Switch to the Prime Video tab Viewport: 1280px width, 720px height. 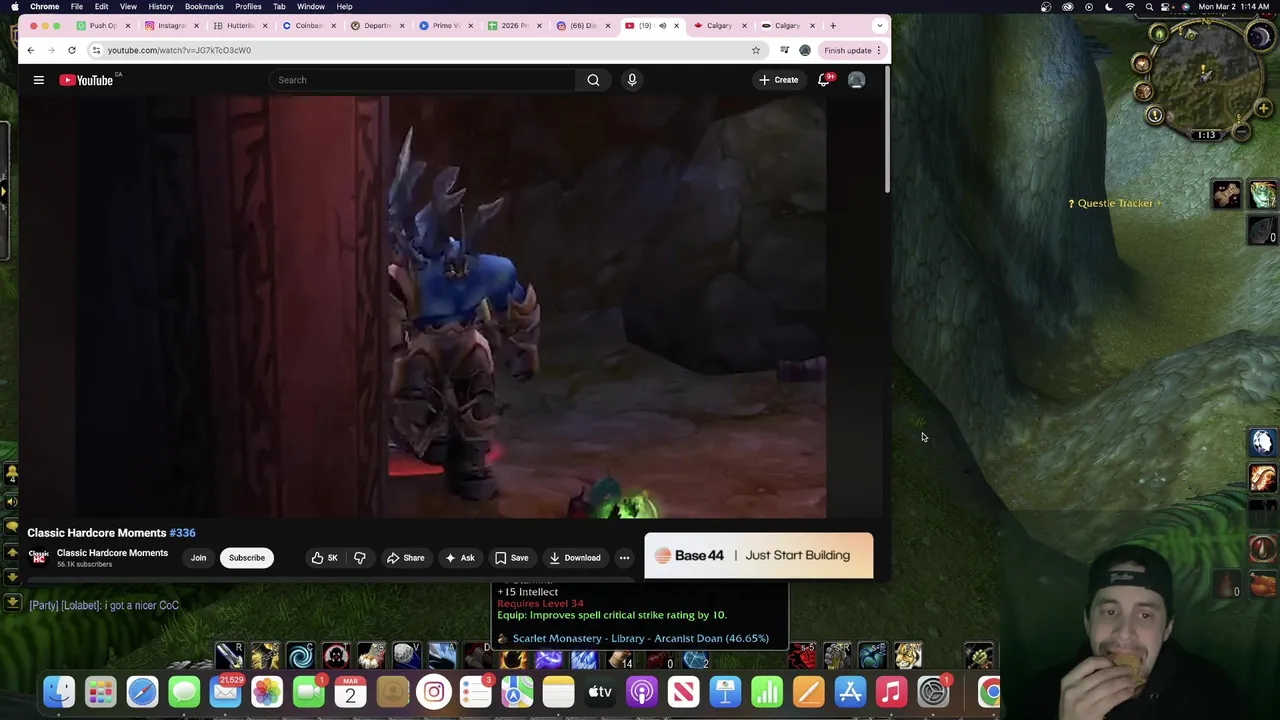(x=445, y=26)
